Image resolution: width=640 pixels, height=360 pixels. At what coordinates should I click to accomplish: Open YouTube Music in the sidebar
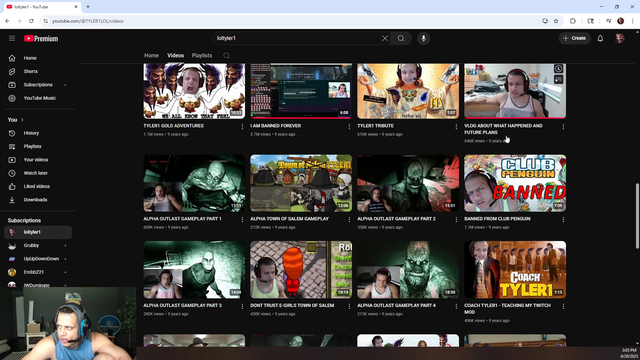38,98
